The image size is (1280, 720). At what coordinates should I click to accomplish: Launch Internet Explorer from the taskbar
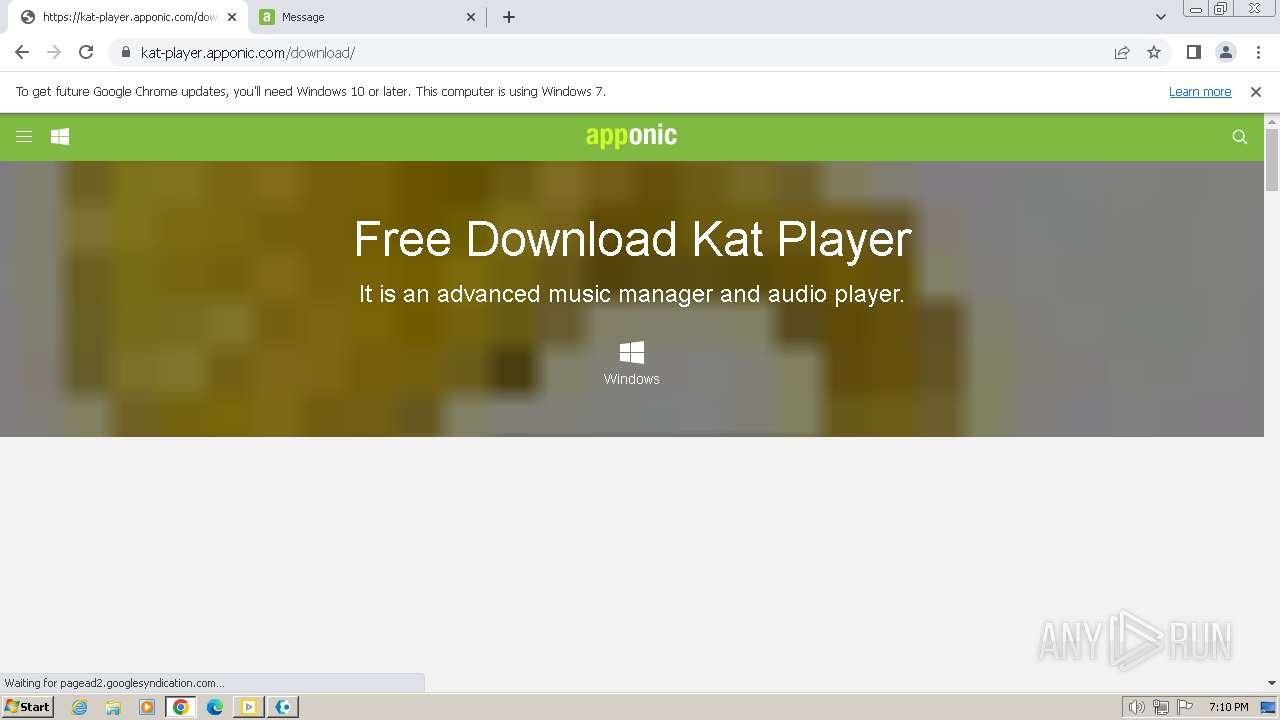[80, 707]
